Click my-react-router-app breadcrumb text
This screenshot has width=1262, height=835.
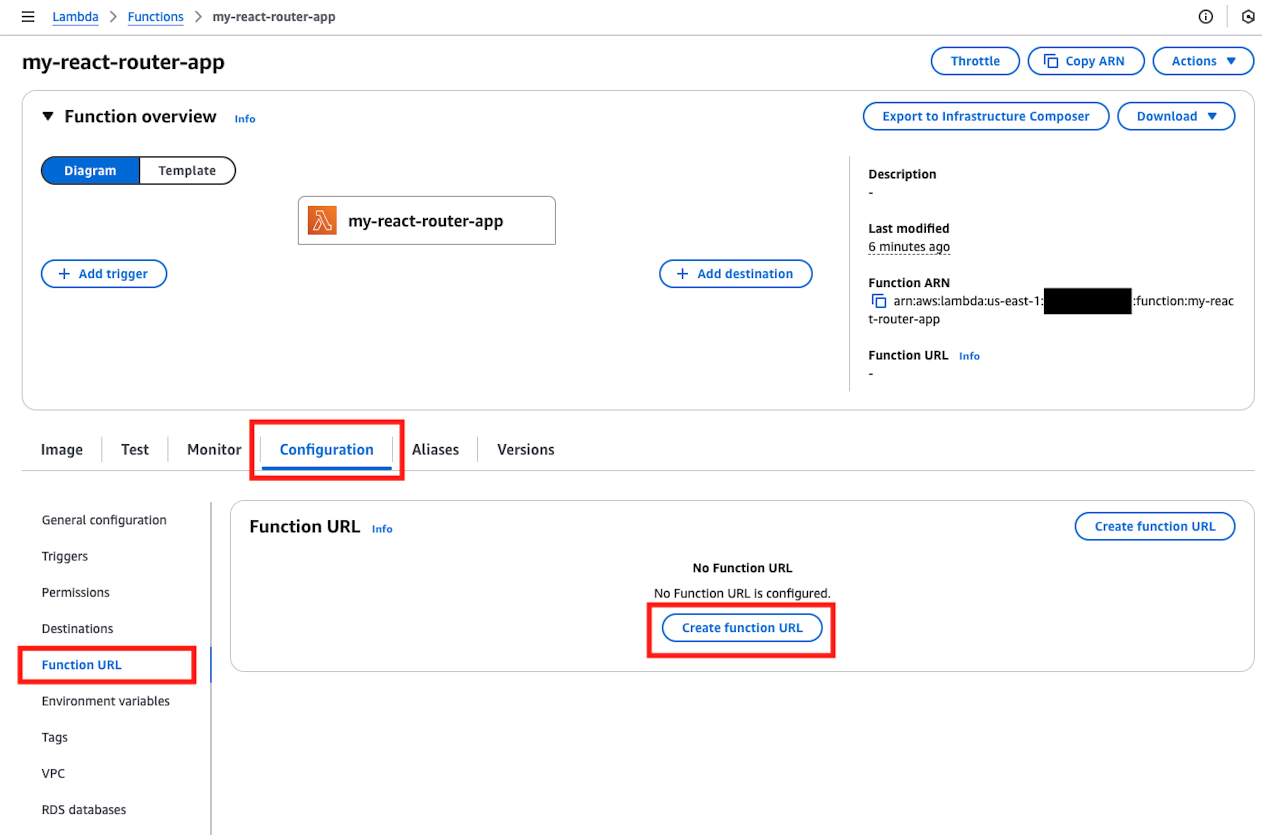274,17
